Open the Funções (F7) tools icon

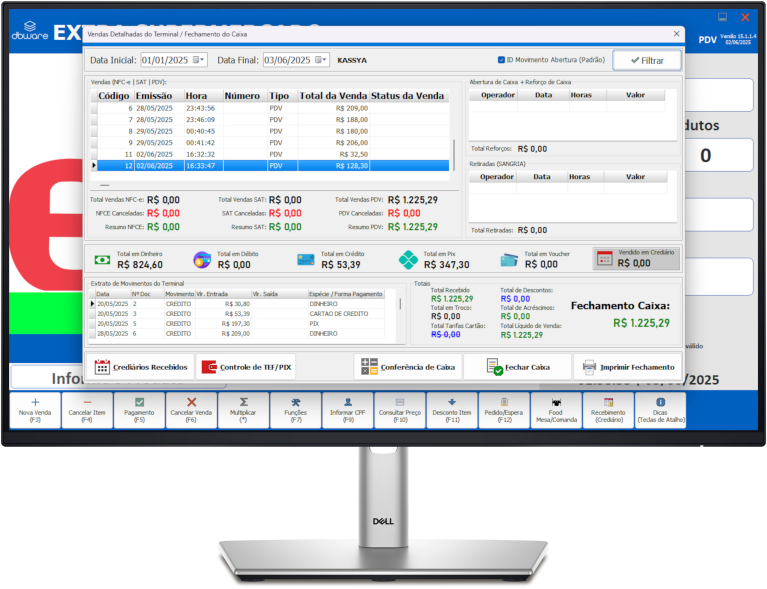[x=296, y=402]
